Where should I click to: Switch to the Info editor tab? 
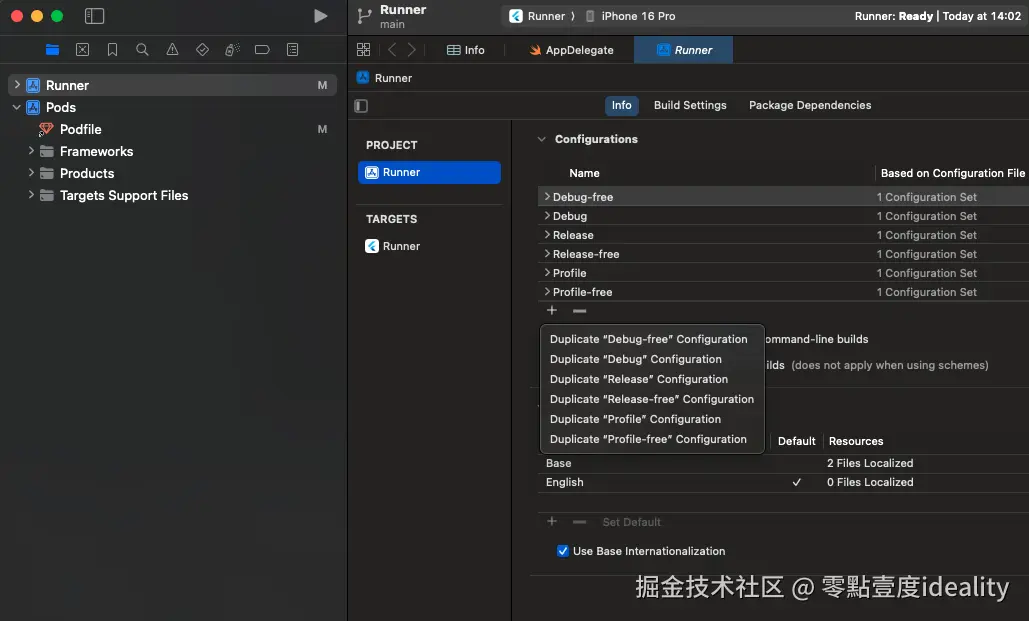coord(466,50)
